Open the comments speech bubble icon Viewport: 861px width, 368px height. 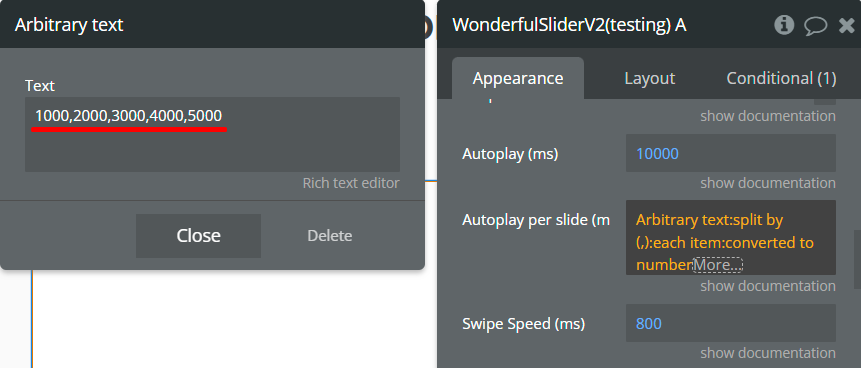click(x=815, y=25)
